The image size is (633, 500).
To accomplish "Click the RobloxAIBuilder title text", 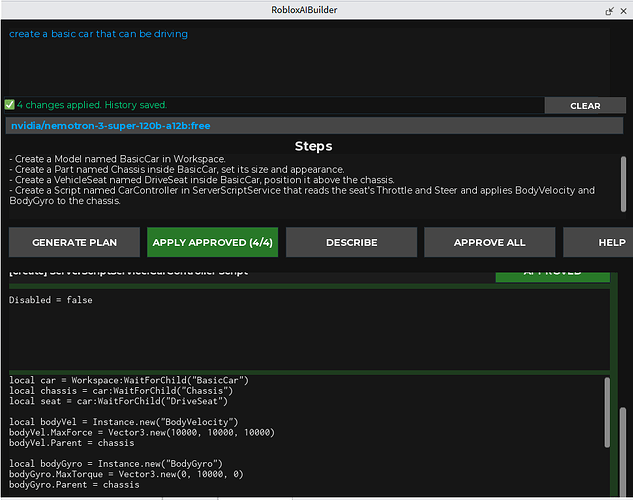I will (x=304, y=10).
